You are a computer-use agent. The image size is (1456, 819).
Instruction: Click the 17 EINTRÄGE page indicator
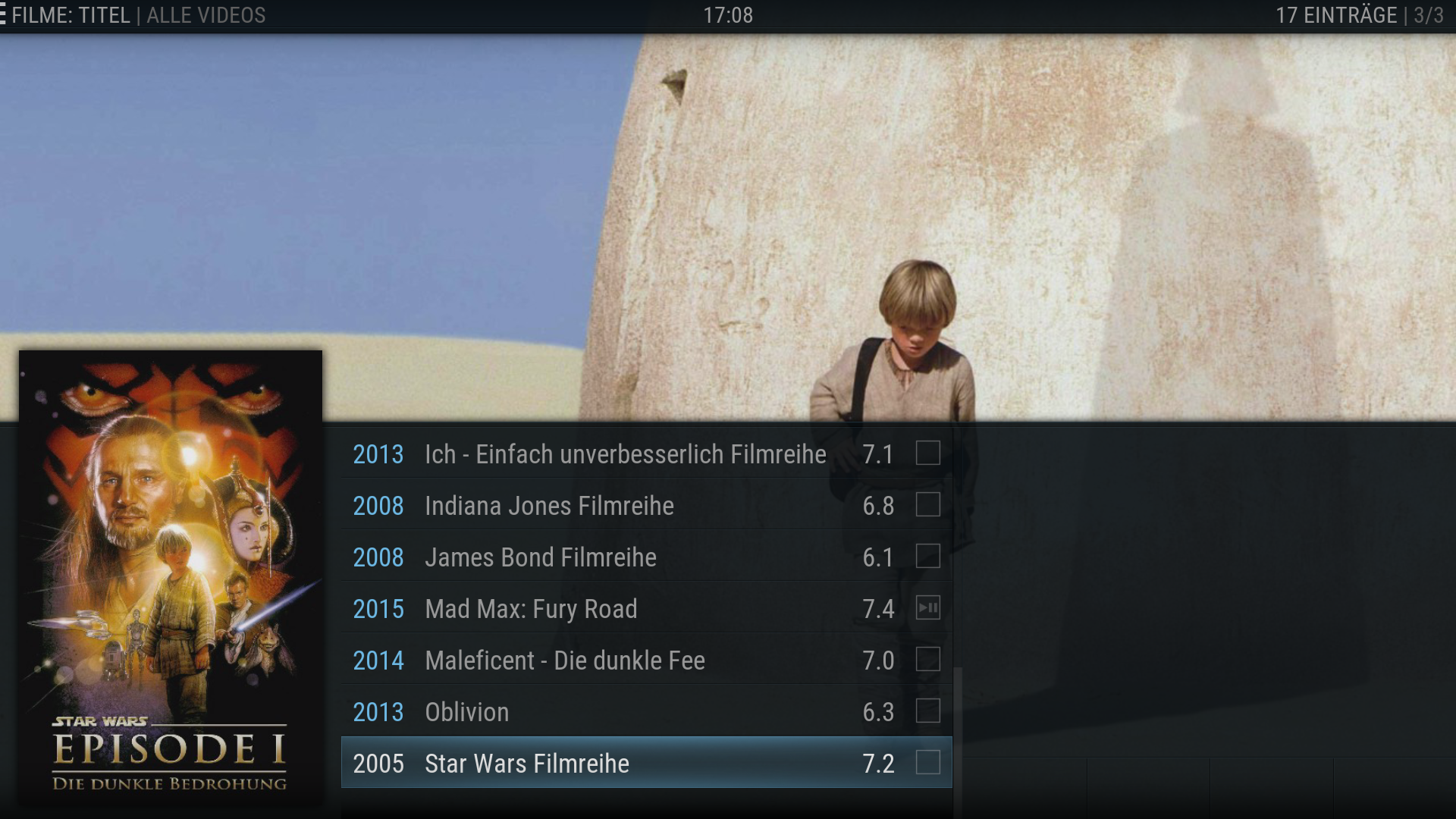click(1336, 15)
